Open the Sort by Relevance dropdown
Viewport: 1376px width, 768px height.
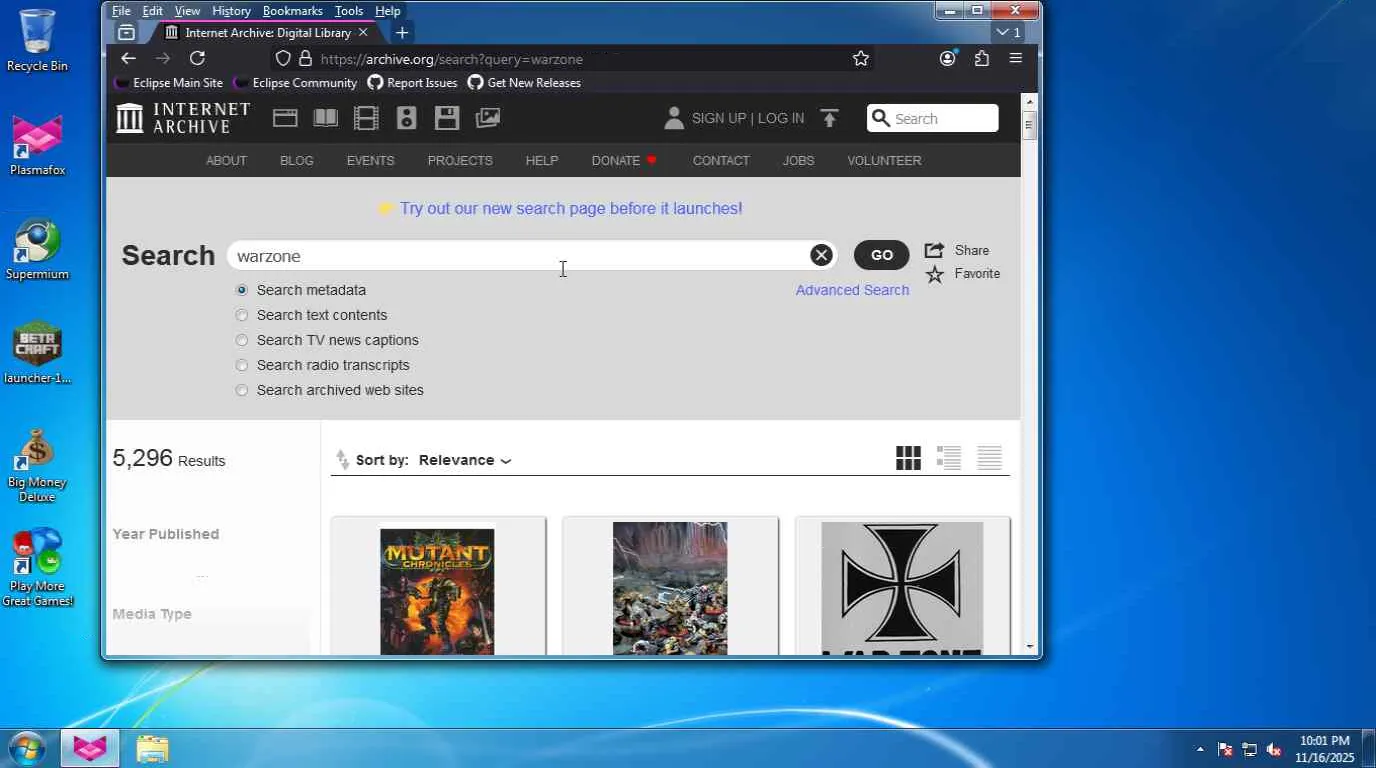(x=465, y=460)
